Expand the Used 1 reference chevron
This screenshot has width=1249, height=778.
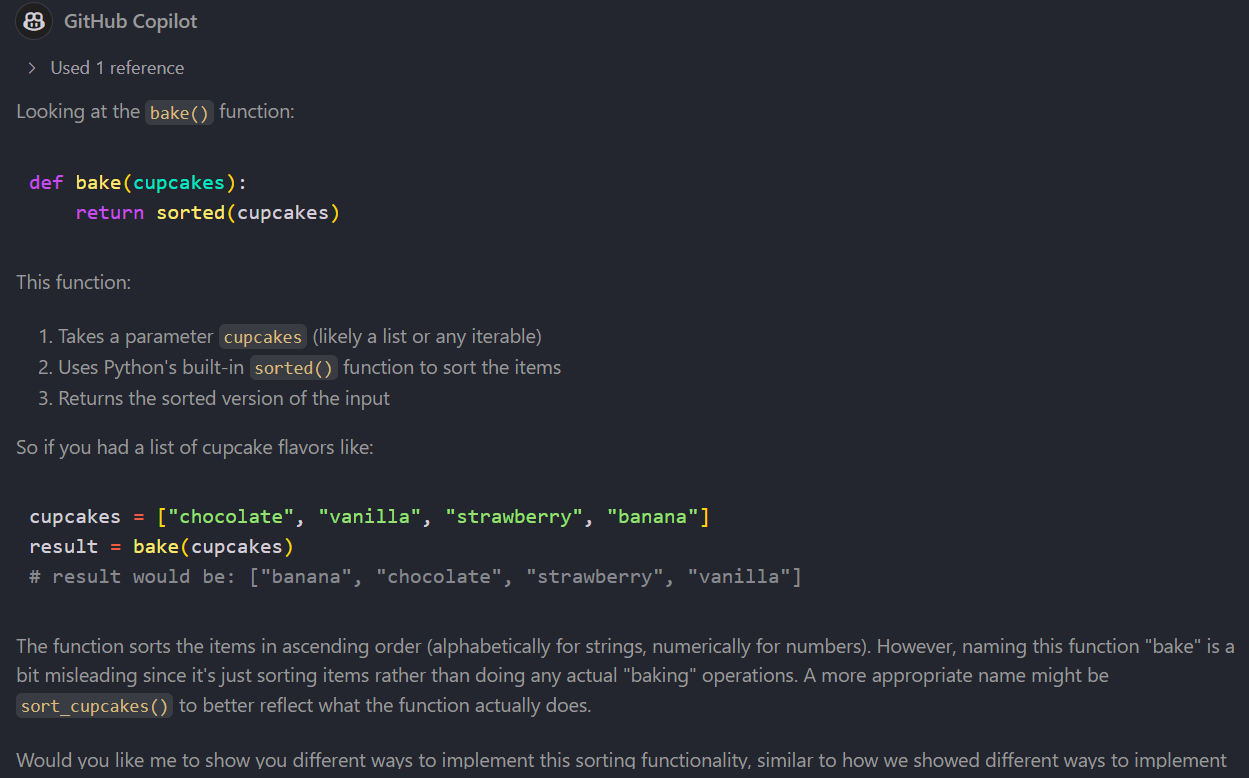point(31,68)
